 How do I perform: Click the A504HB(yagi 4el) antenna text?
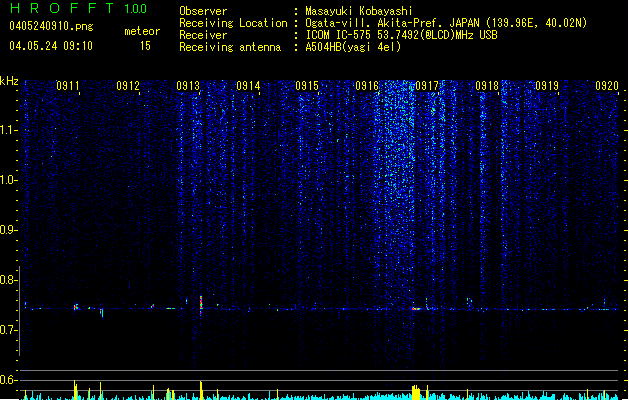click(353, 47)
